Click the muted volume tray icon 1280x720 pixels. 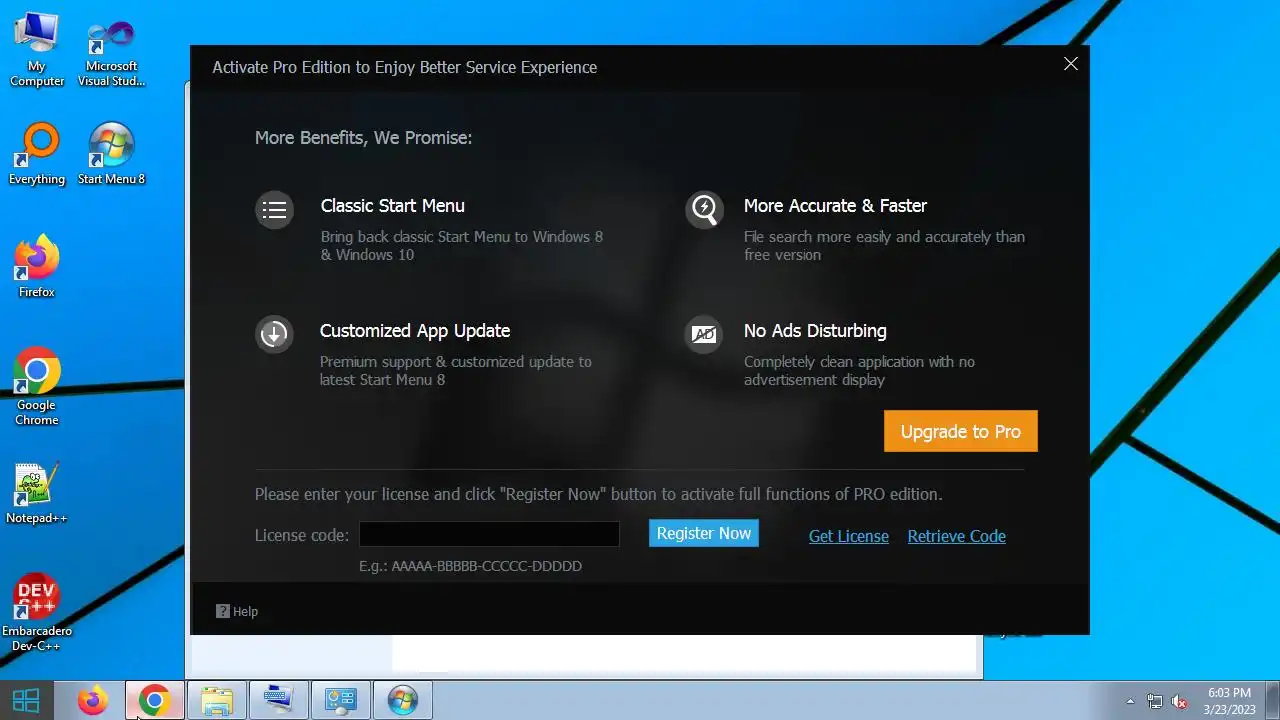click(1180, 701)
